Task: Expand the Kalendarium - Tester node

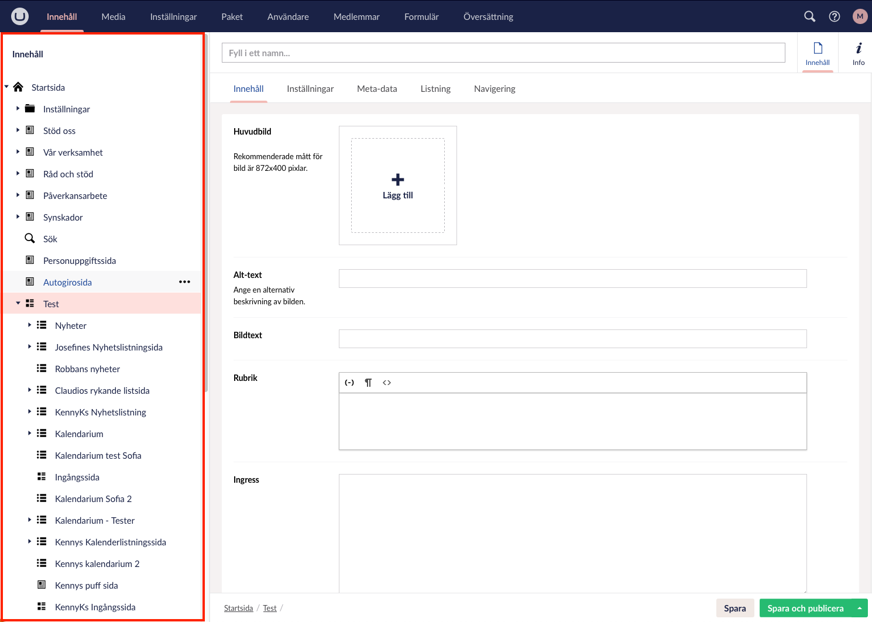Action: [x=29, y=520]
